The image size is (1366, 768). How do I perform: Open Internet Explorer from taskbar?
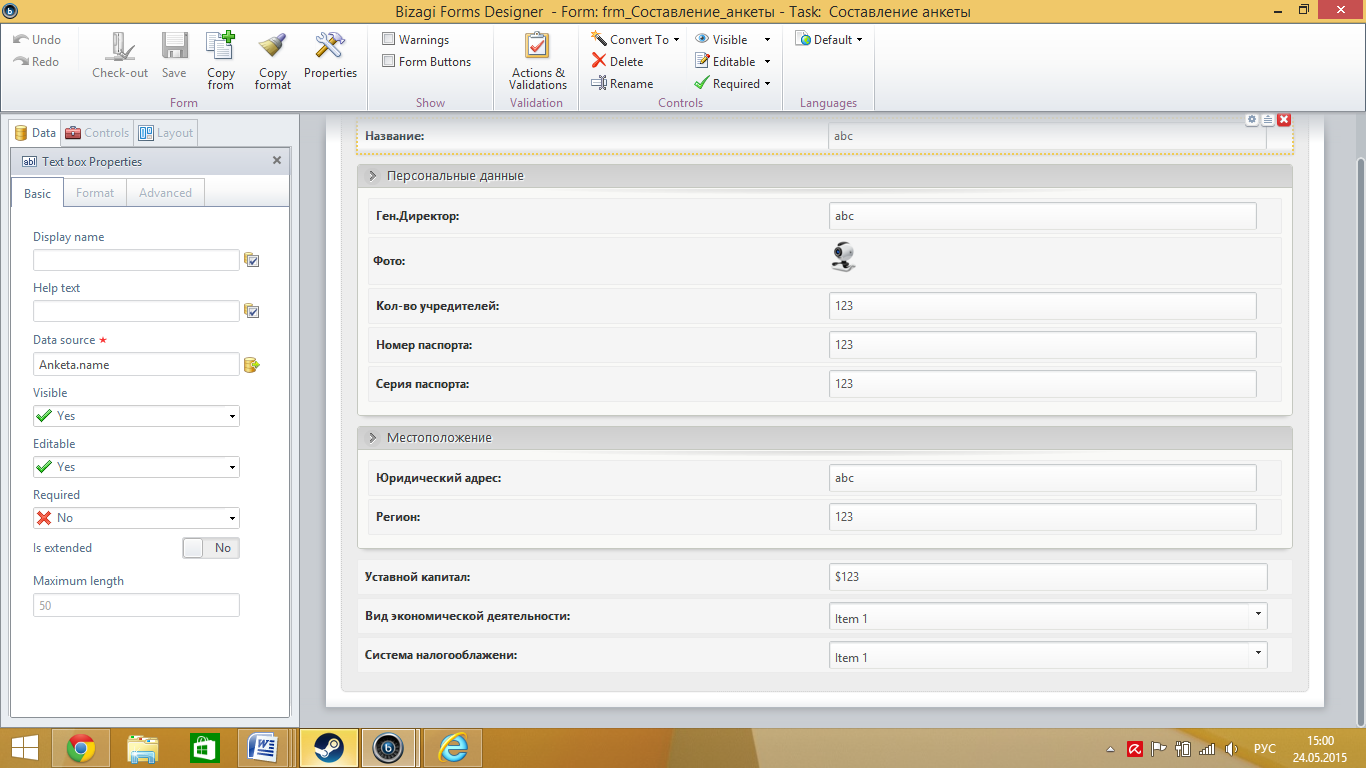point(453,748)
